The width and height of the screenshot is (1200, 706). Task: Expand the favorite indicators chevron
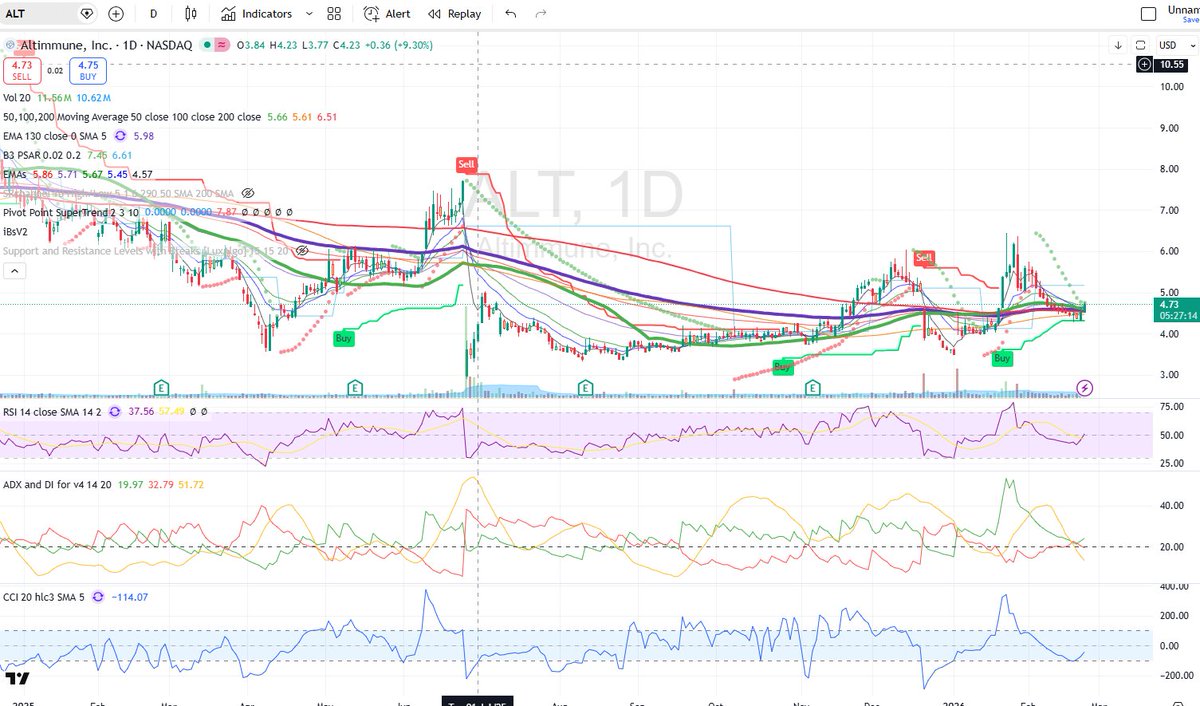[310, 14]
